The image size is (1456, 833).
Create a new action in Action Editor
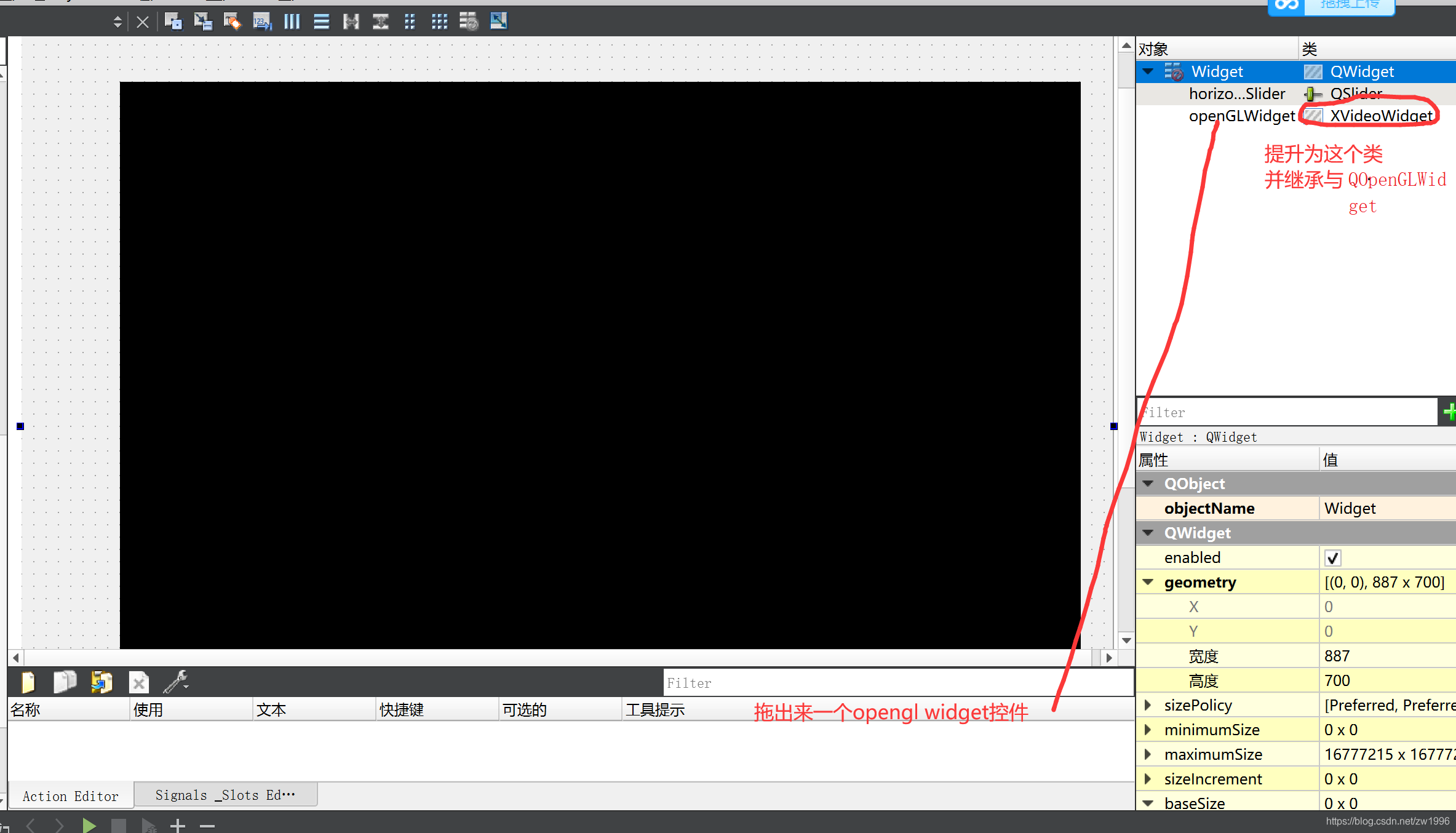[28, 682]
